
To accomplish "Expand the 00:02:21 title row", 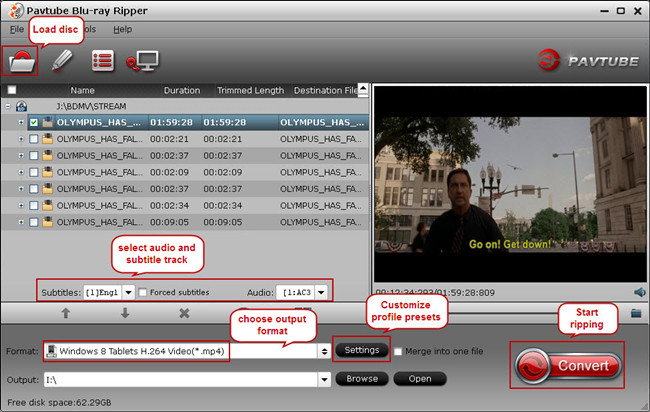I will tap(21, 139).
